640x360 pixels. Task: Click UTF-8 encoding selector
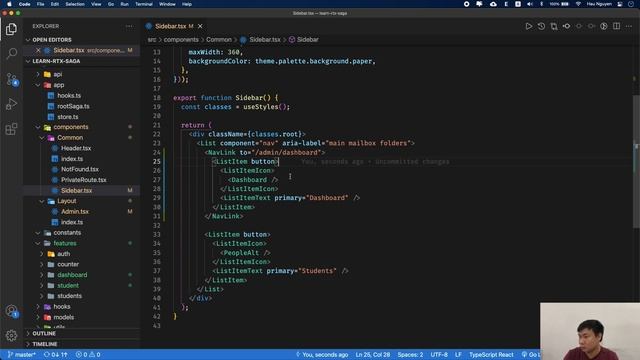coord(439,355)
